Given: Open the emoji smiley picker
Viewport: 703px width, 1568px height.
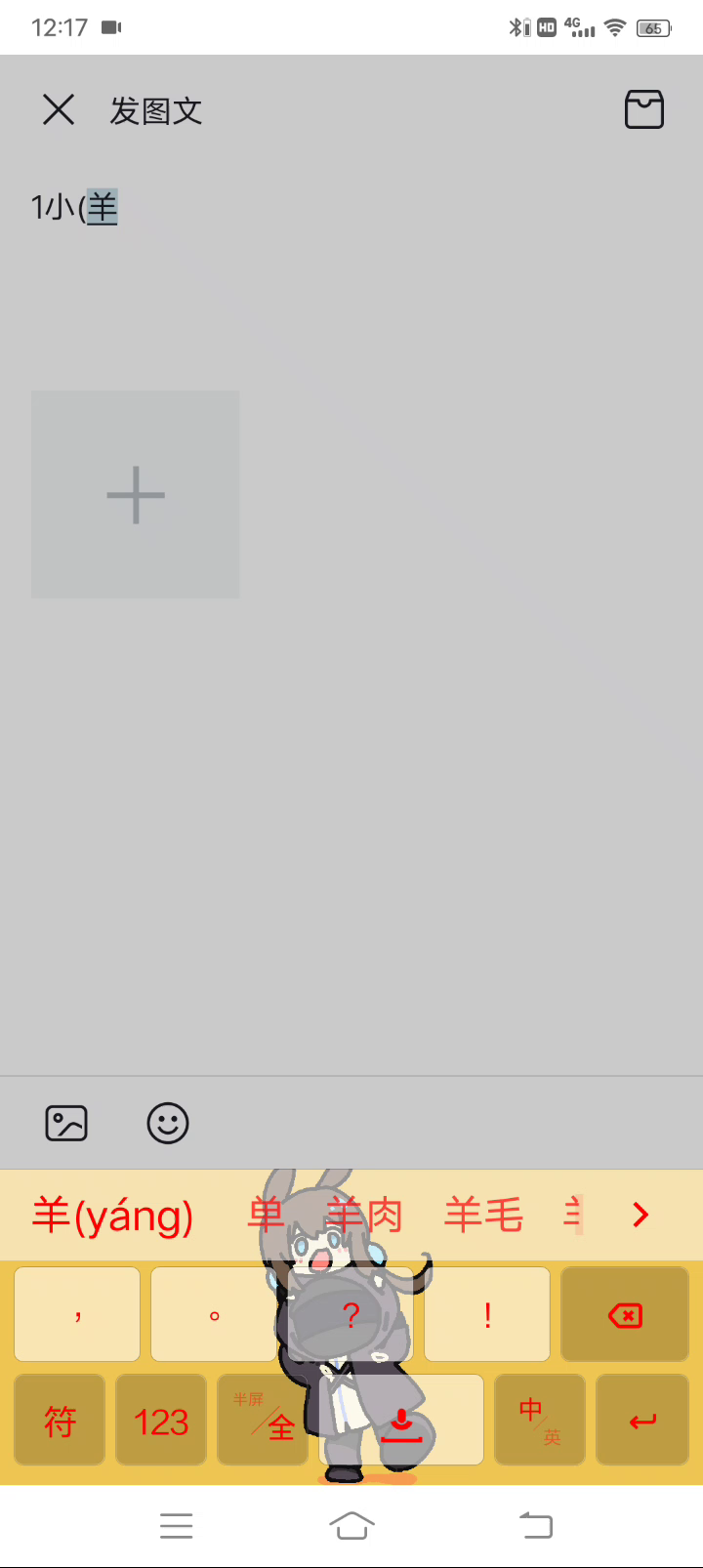Looking at the screenshot, I should tap(168, 1123).
